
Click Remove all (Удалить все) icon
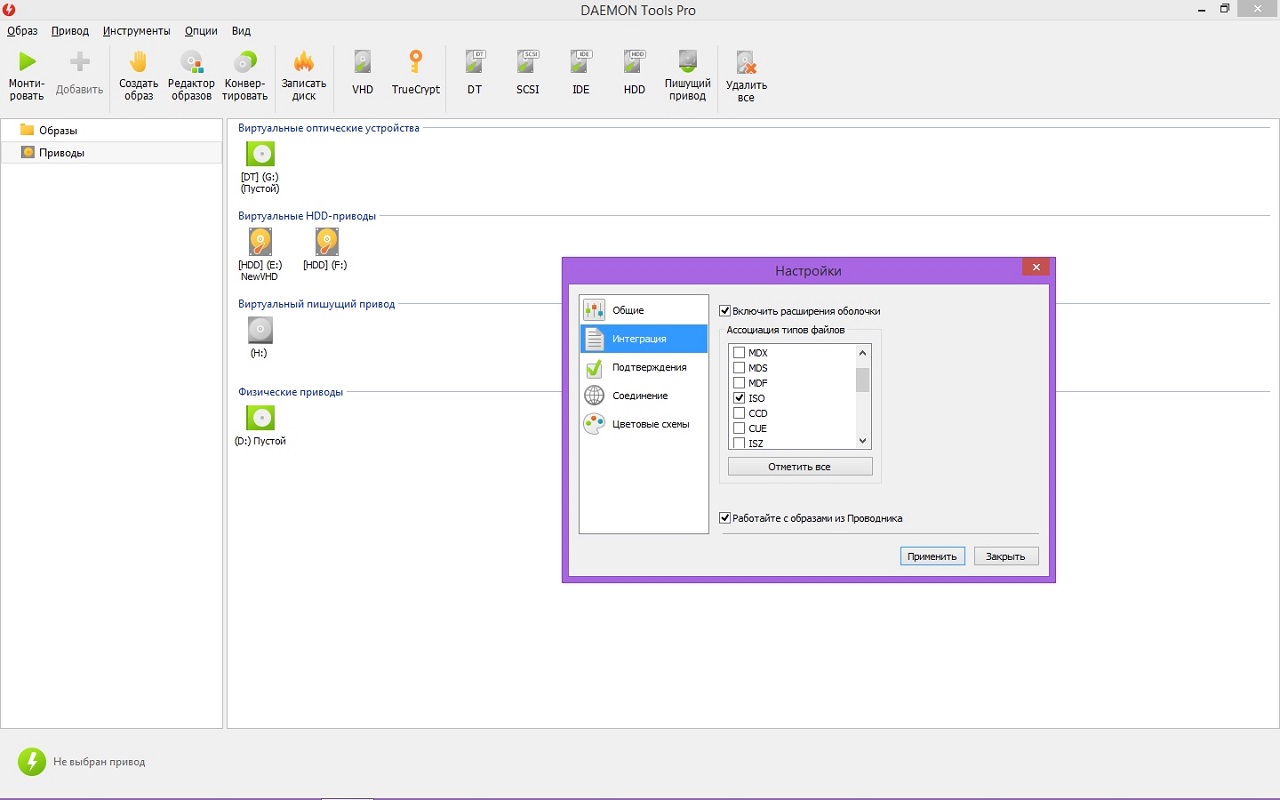pos(746,77)
